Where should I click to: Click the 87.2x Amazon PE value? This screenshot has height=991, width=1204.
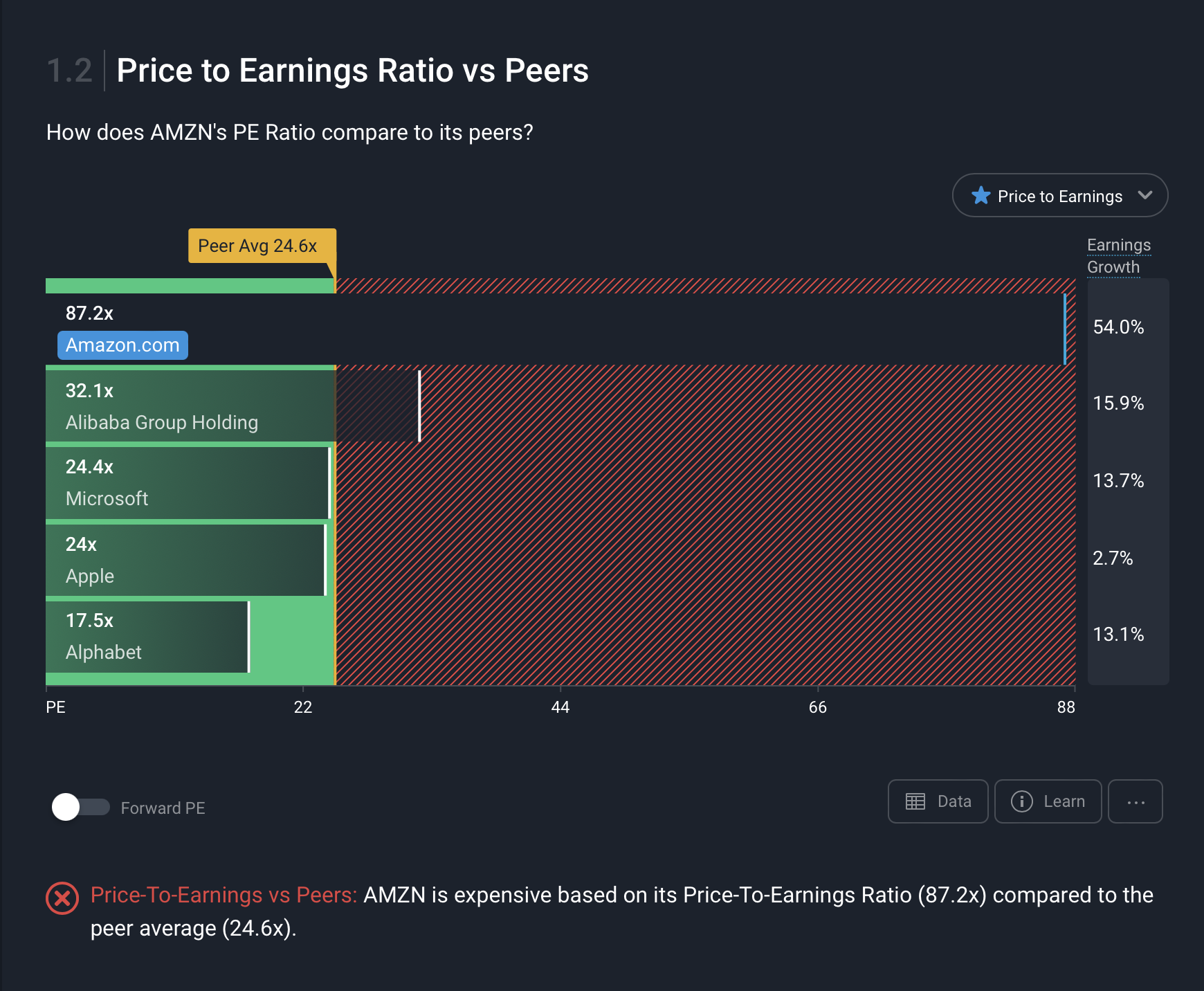89,313
